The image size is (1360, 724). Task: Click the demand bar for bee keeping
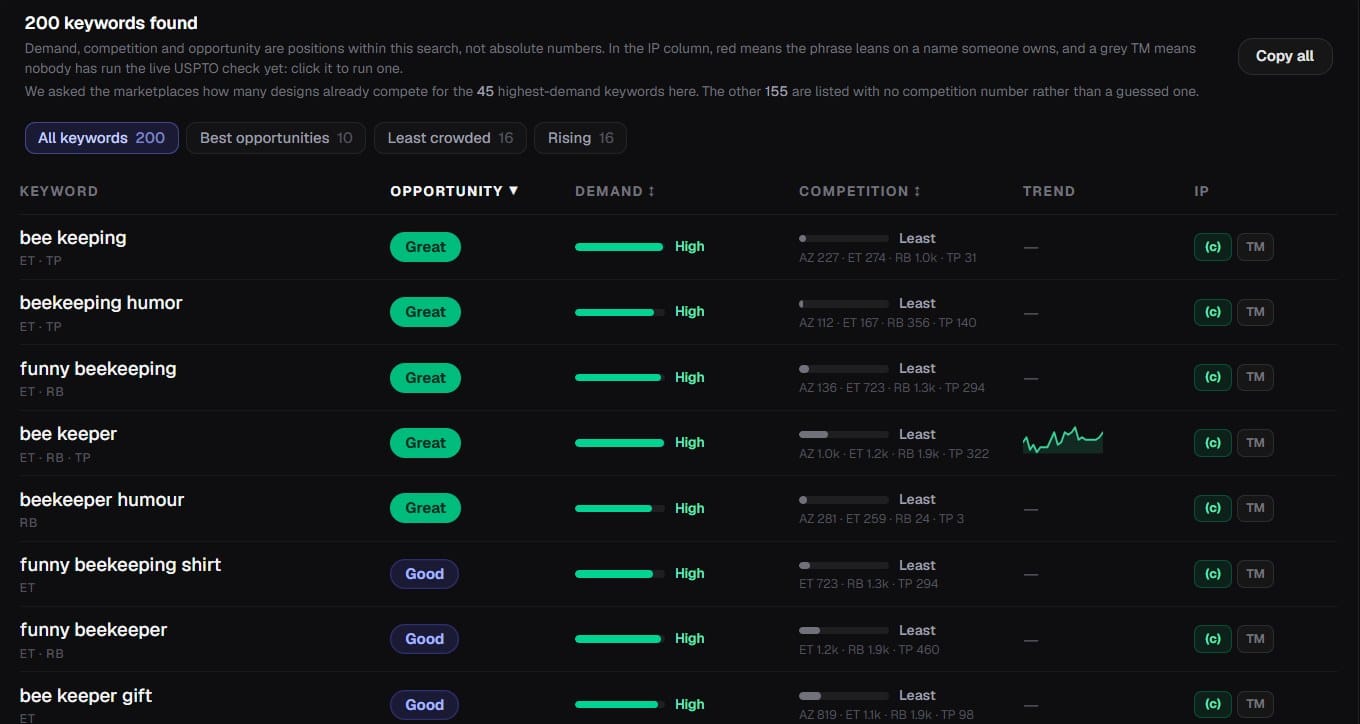click(619, 247)
